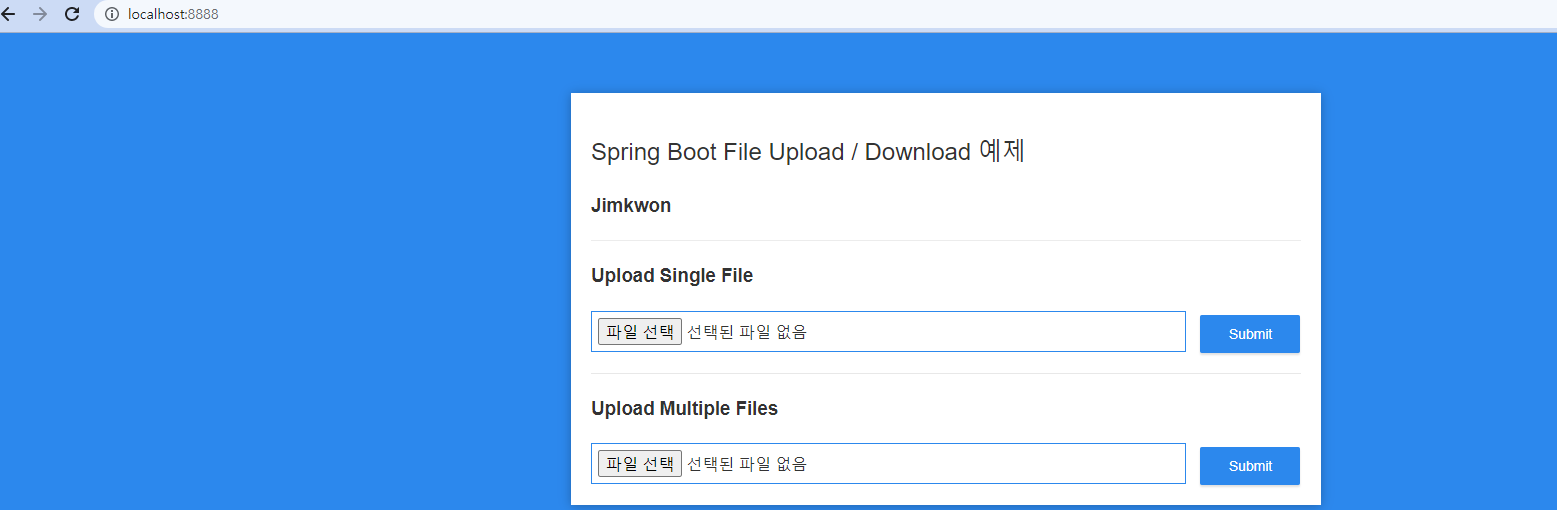
Task: Submit the single file upload
Action: [x=1250, y=334]
